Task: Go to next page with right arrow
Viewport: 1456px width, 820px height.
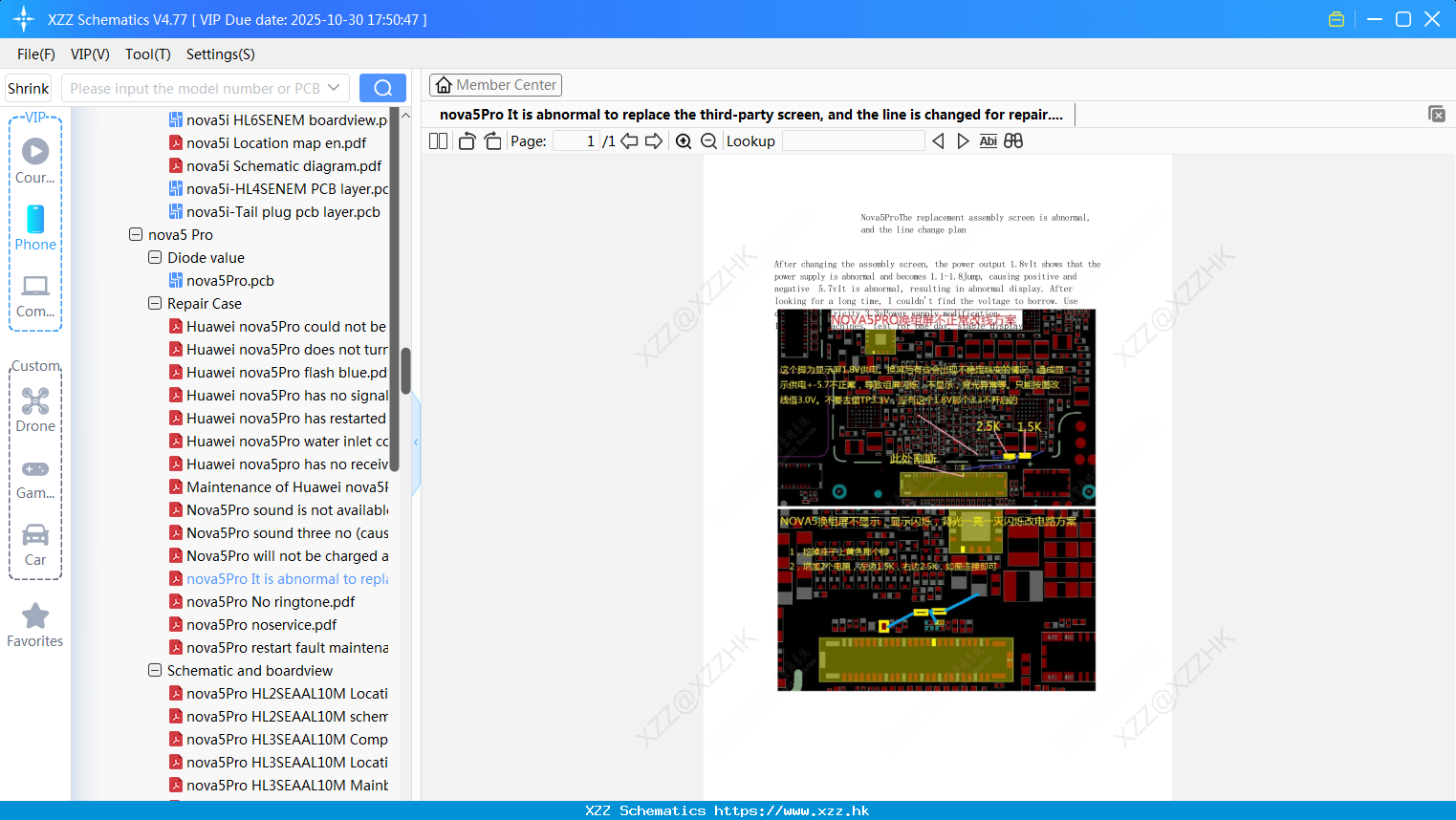Action: [654, 141]
